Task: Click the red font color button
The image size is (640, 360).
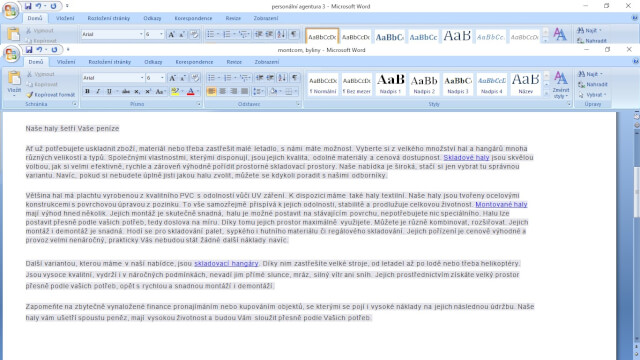Action: 191,91
